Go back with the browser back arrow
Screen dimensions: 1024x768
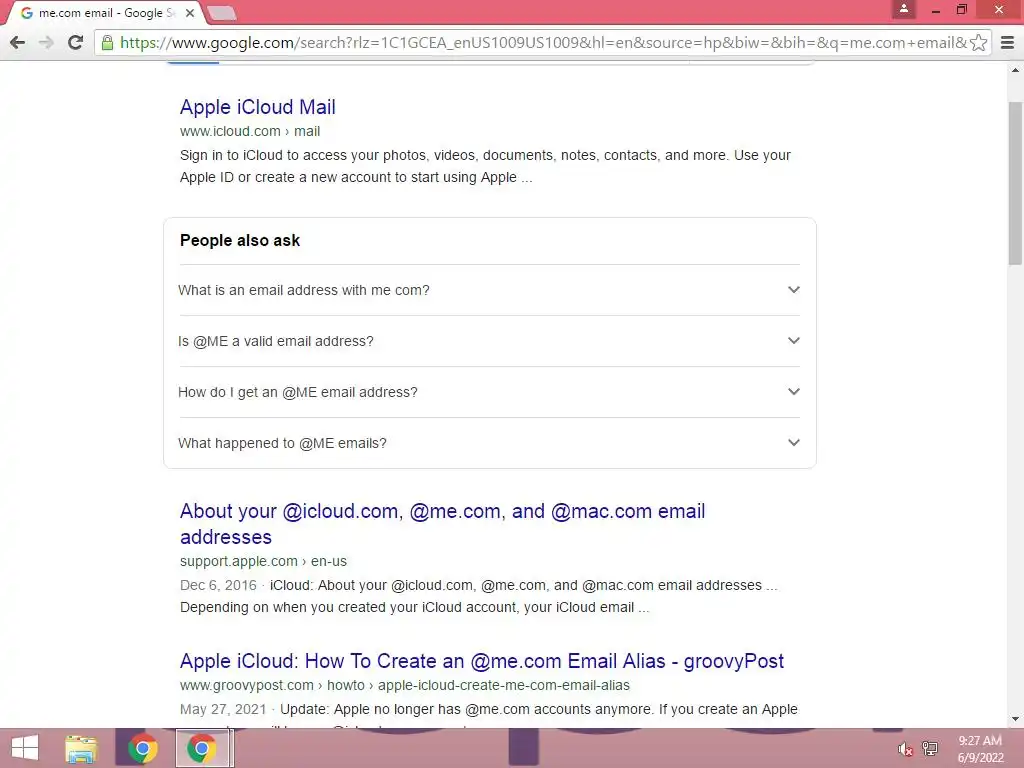click(x=18, y=42)
